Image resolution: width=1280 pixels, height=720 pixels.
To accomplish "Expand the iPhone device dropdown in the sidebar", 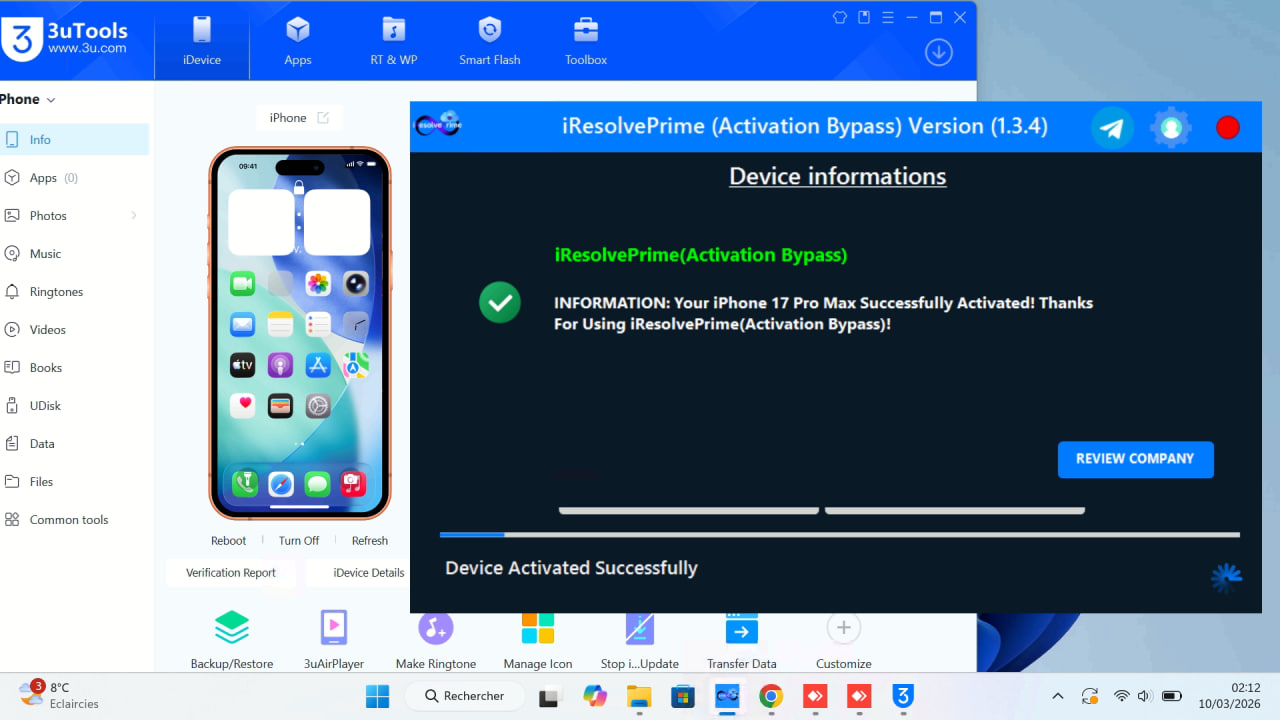I will click(x=51, y=100).
